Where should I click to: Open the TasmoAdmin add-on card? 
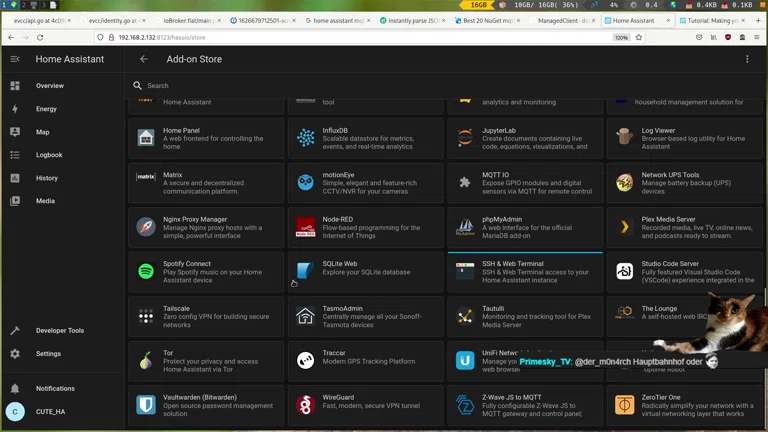pos(365,316)
